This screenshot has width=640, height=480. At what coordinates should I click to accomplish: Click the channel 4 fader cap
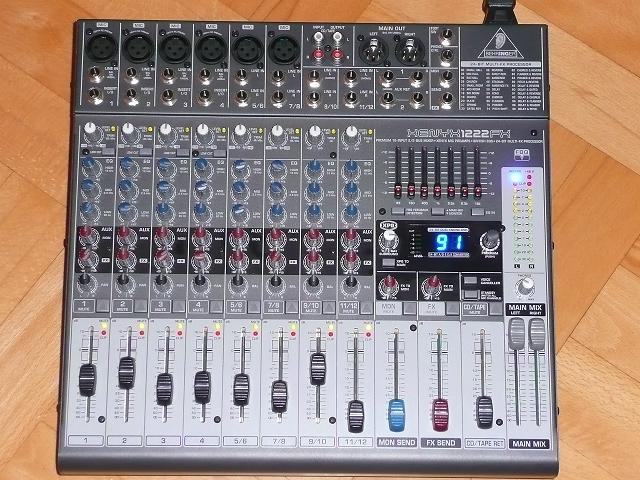(202, 387)
